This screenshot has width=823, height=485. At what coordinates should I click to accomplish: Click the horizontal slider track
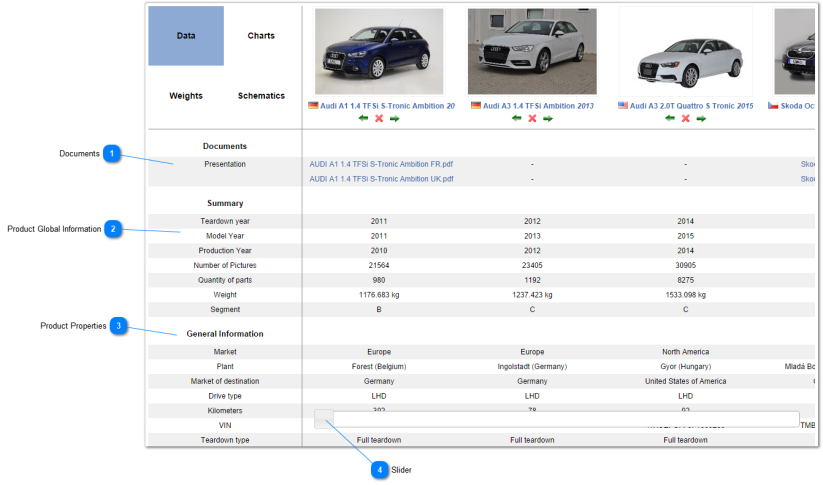566,419
